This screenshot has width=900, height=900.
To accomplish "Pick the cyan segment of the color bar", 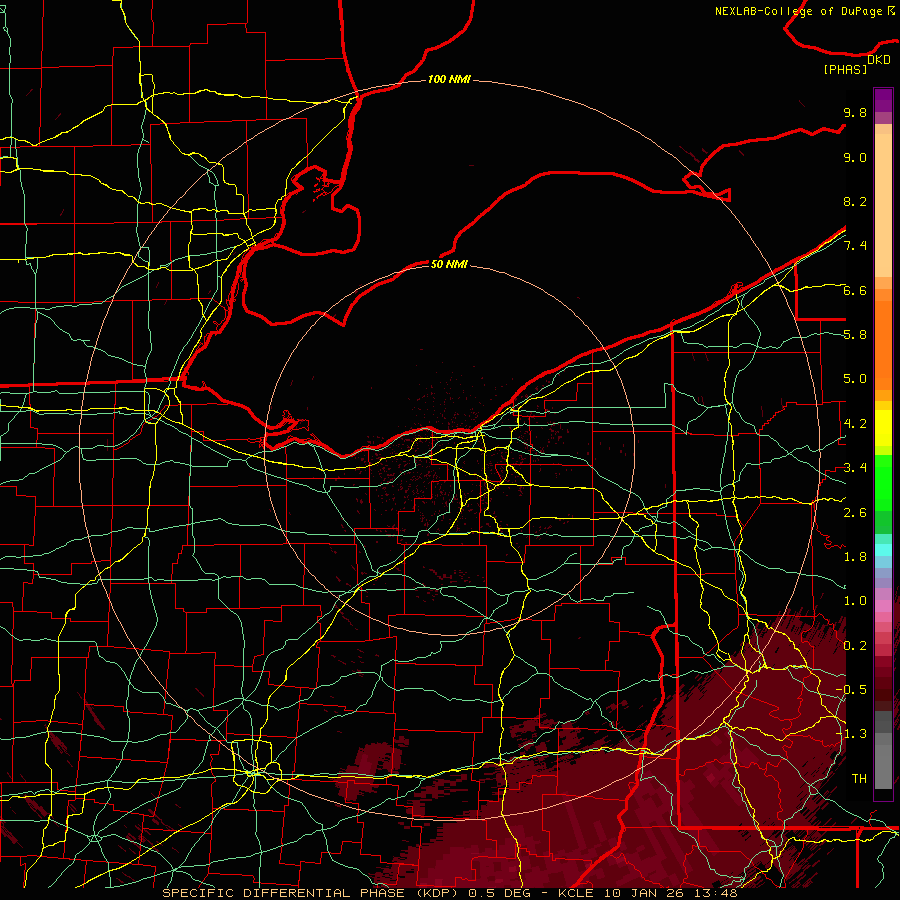I will click(x=883, y=550).
